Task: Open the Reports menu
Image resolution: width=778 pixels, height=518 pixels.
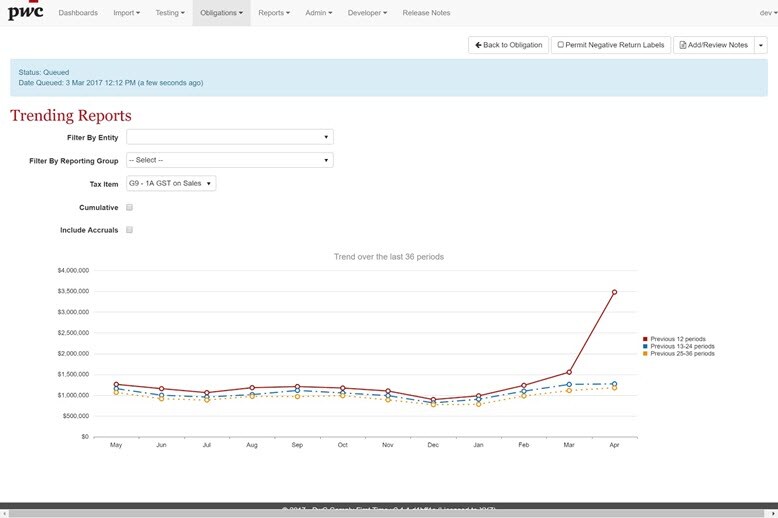Action: (273, 13)
